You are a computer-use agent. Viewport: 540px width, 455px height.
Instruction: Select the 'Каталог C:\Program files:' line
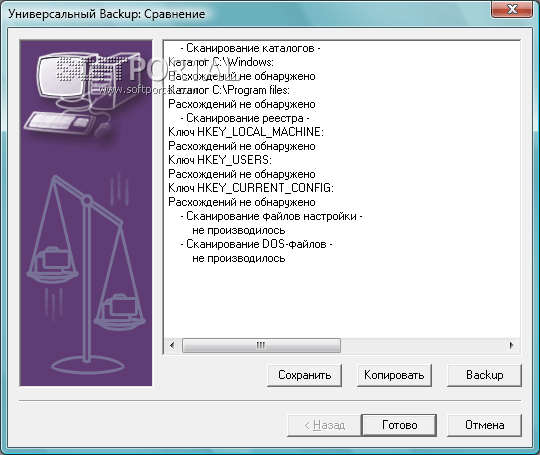tap(229, 90)
